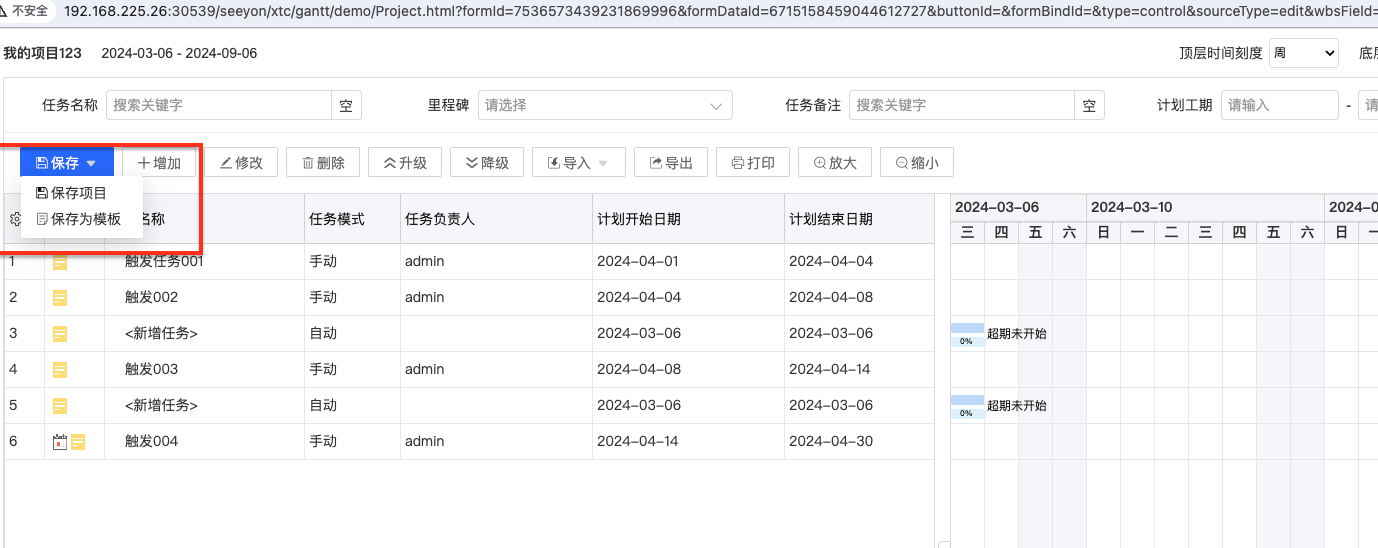
Task: Select the <新增任务> name in row 3
Action: pyautogui.click(x=161, y=334)
